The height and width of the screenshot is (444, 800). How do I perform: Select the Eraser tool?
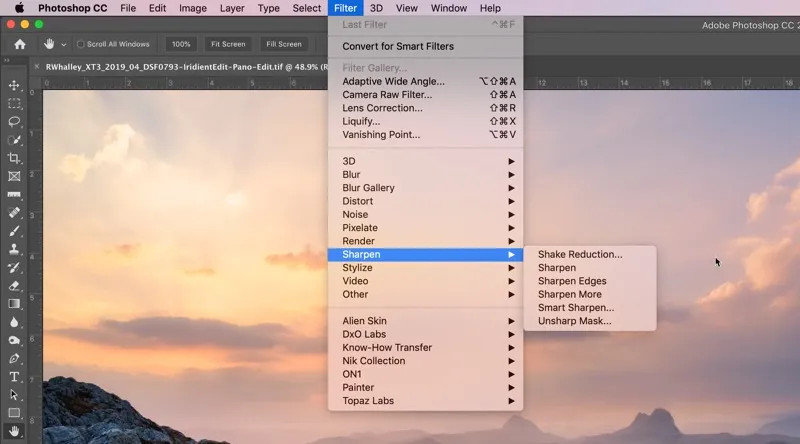pyautogui.click(x=14, y=286)
